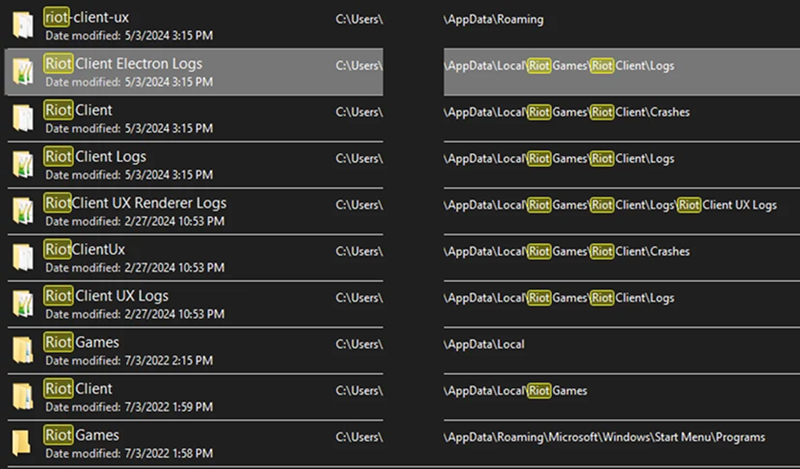The image size is (800, 469).
Task: Click C:\Users\ in Riot Client Electron Logs row
Action: tap(359, 66)
